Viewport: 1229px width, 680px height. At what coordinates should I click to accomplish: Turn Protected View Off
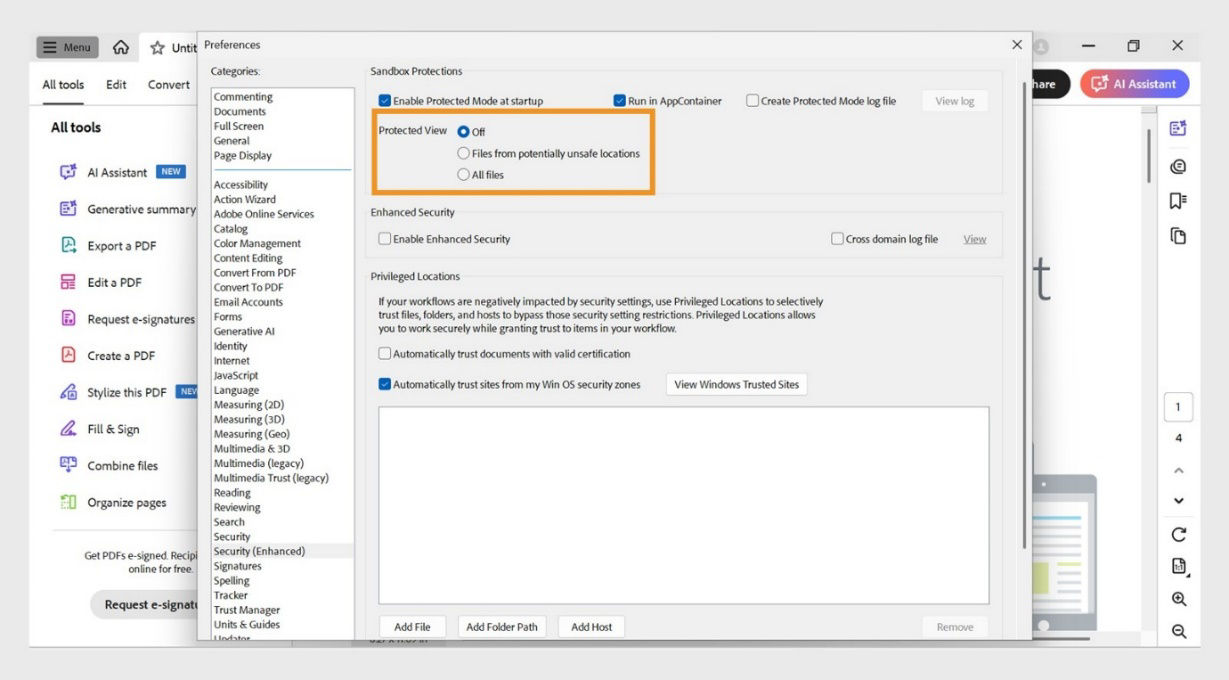click(x=463, y=131)
